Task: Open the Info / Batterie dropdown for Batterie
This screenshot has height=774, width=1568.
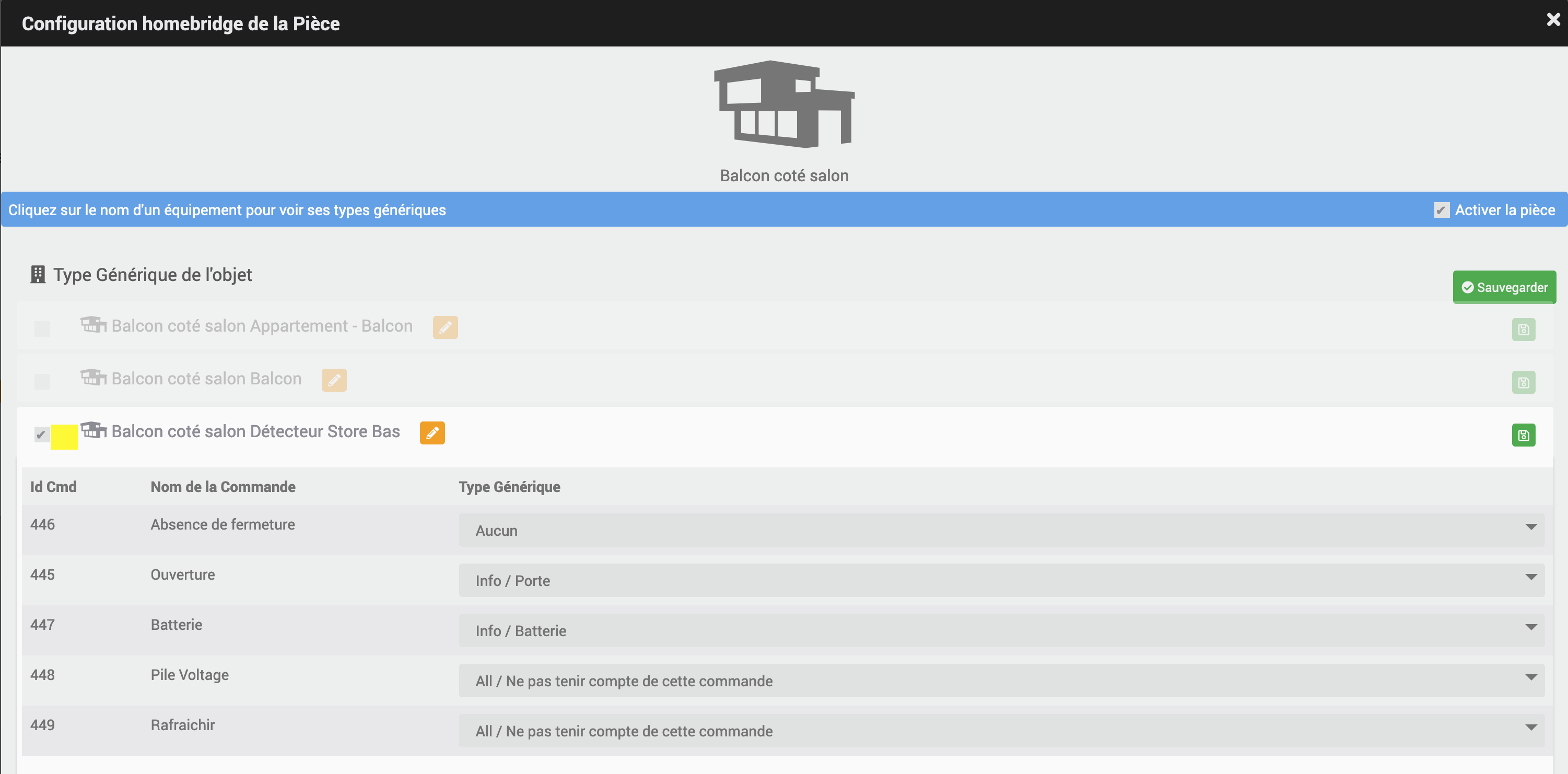Action: tap(1001, 630)
